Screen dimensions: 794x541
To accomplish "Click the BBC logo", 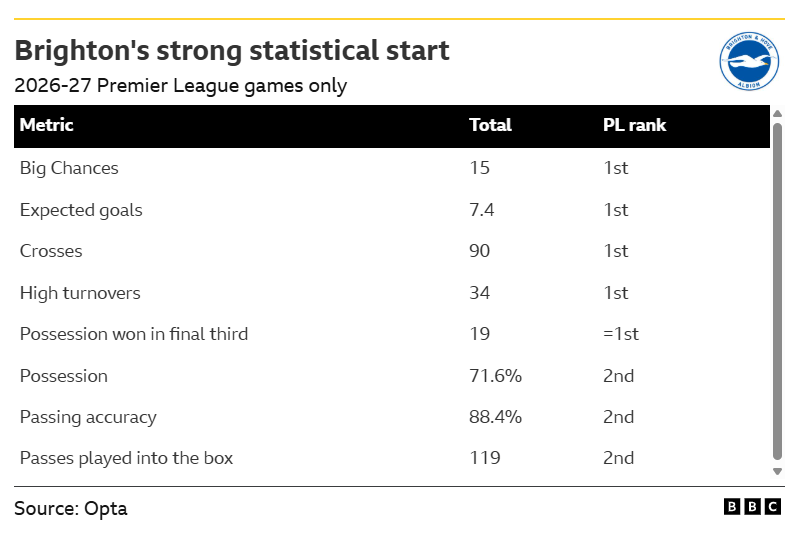I will click(x=752, y=507).
